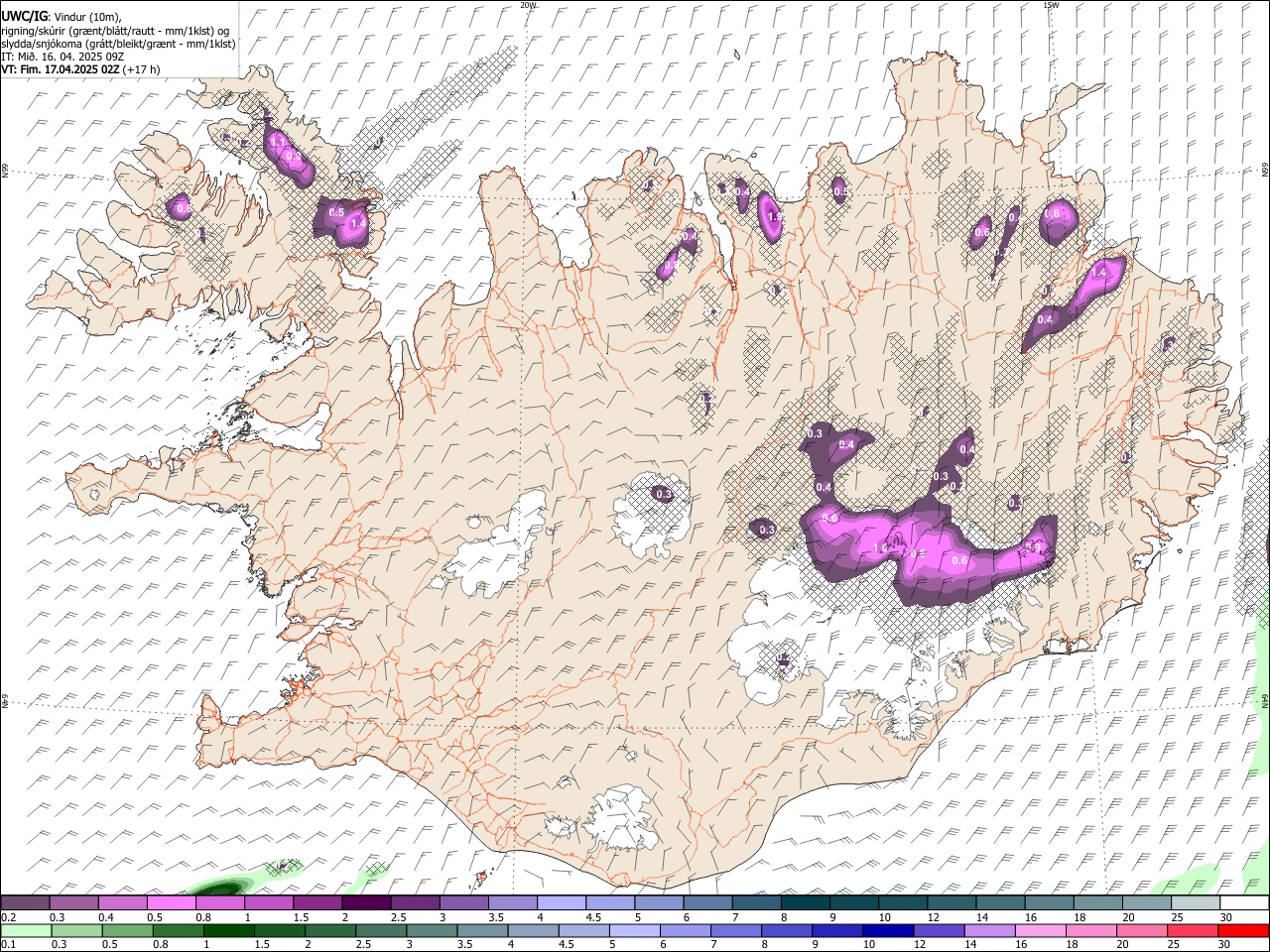Click the 'Vindur (10m)' header text

(x=86, y=17)
